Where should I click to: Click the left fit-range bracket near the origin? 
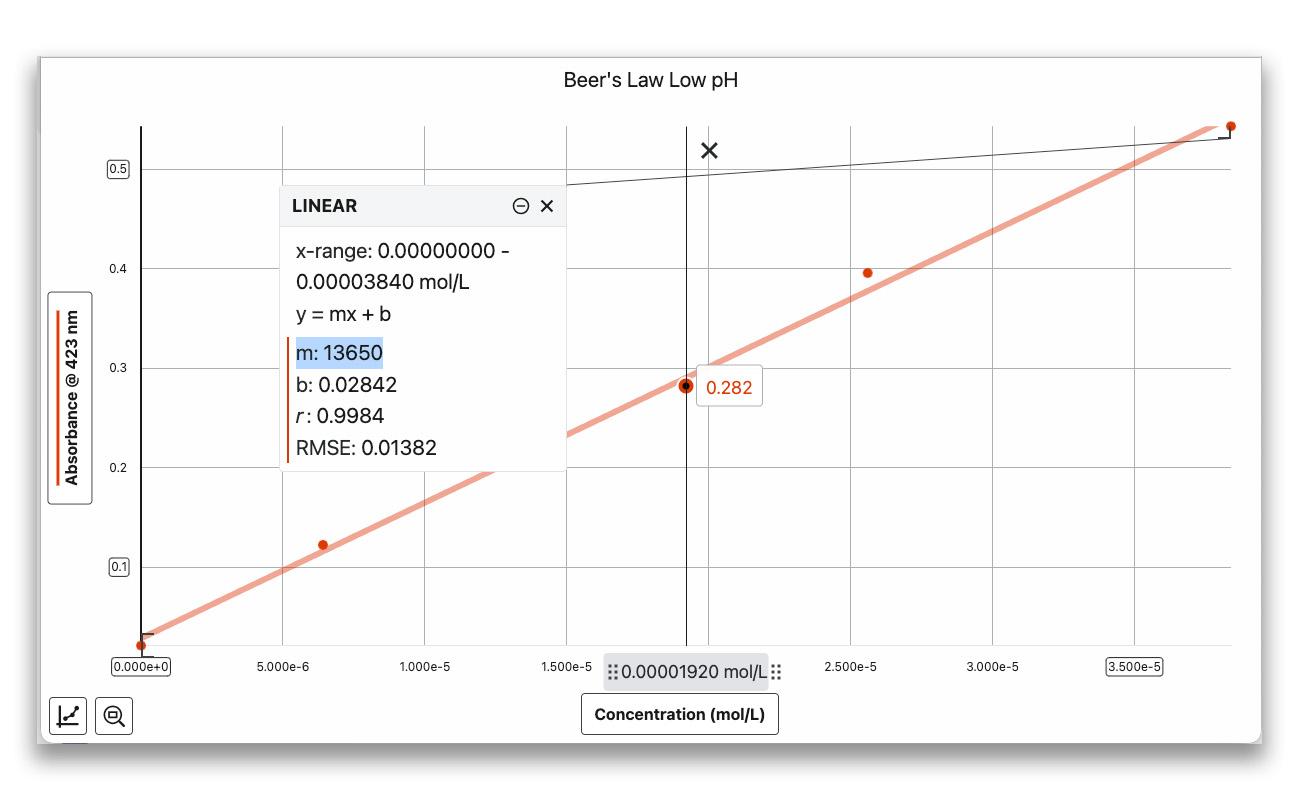pos(146,636)
